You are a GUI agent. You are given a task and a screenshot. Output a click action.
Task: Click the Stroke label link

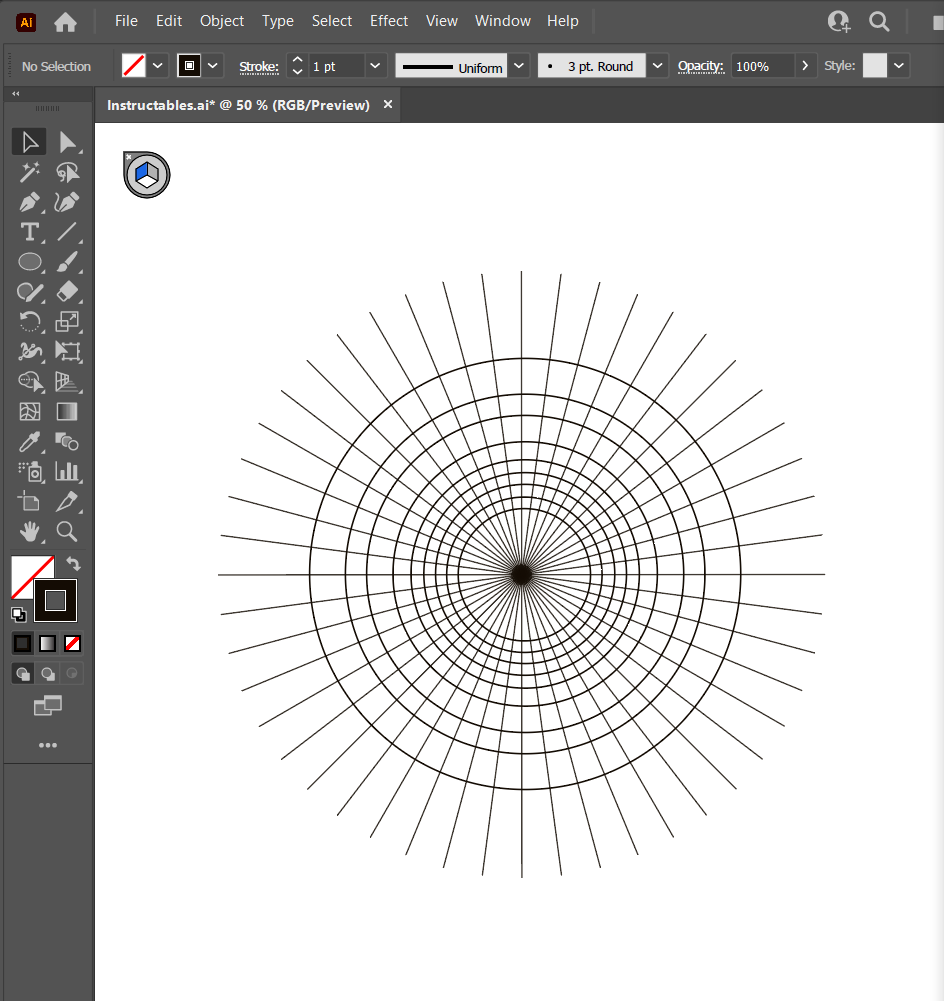(259, 67)
